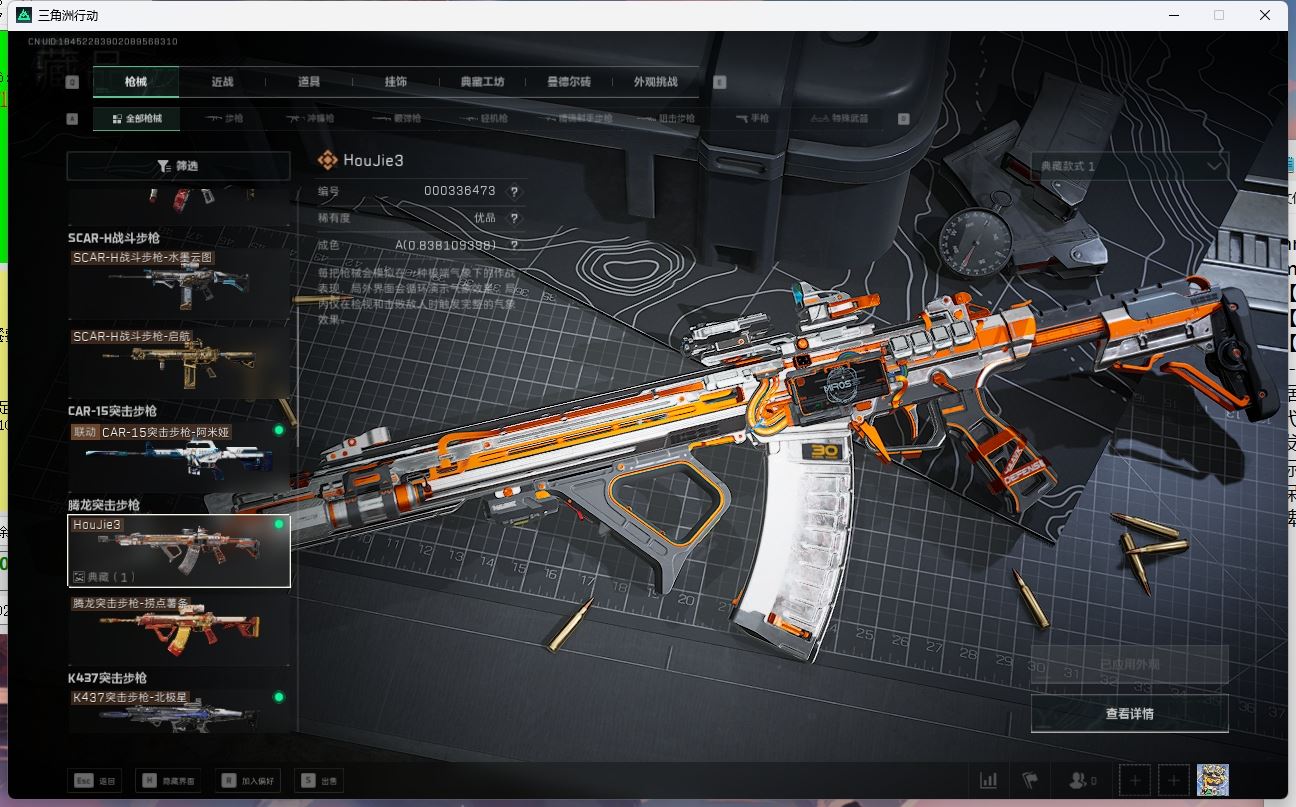Filter by 手枪 pistol category
This screenshot has height=807, width=1296.
click(x=752, y=119)
